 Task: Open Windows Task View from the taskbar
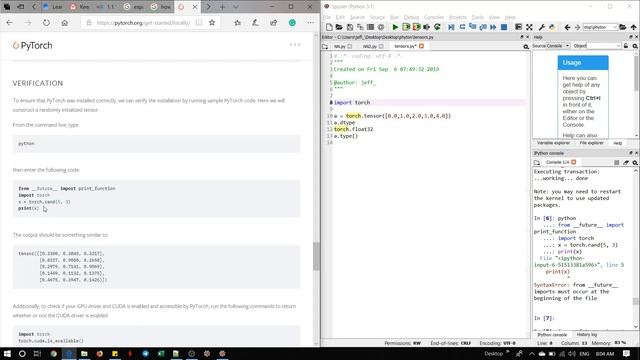(x=37, y=353)
